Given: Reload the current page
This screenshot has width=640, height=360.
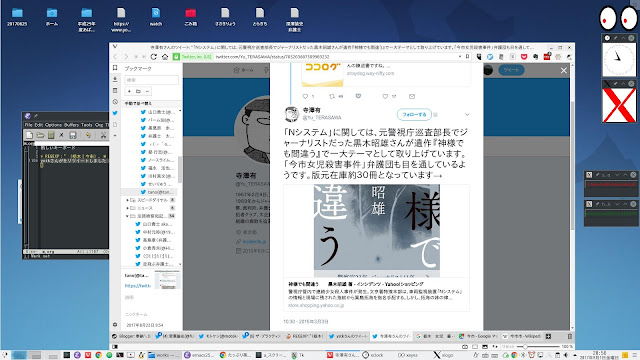Looking at the screenshot, I should pos(153,57).
